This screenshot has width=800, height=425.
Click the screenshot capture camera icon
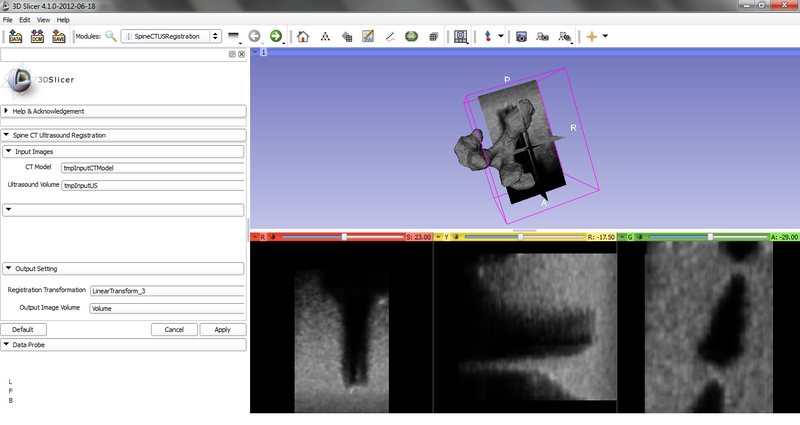521,37
